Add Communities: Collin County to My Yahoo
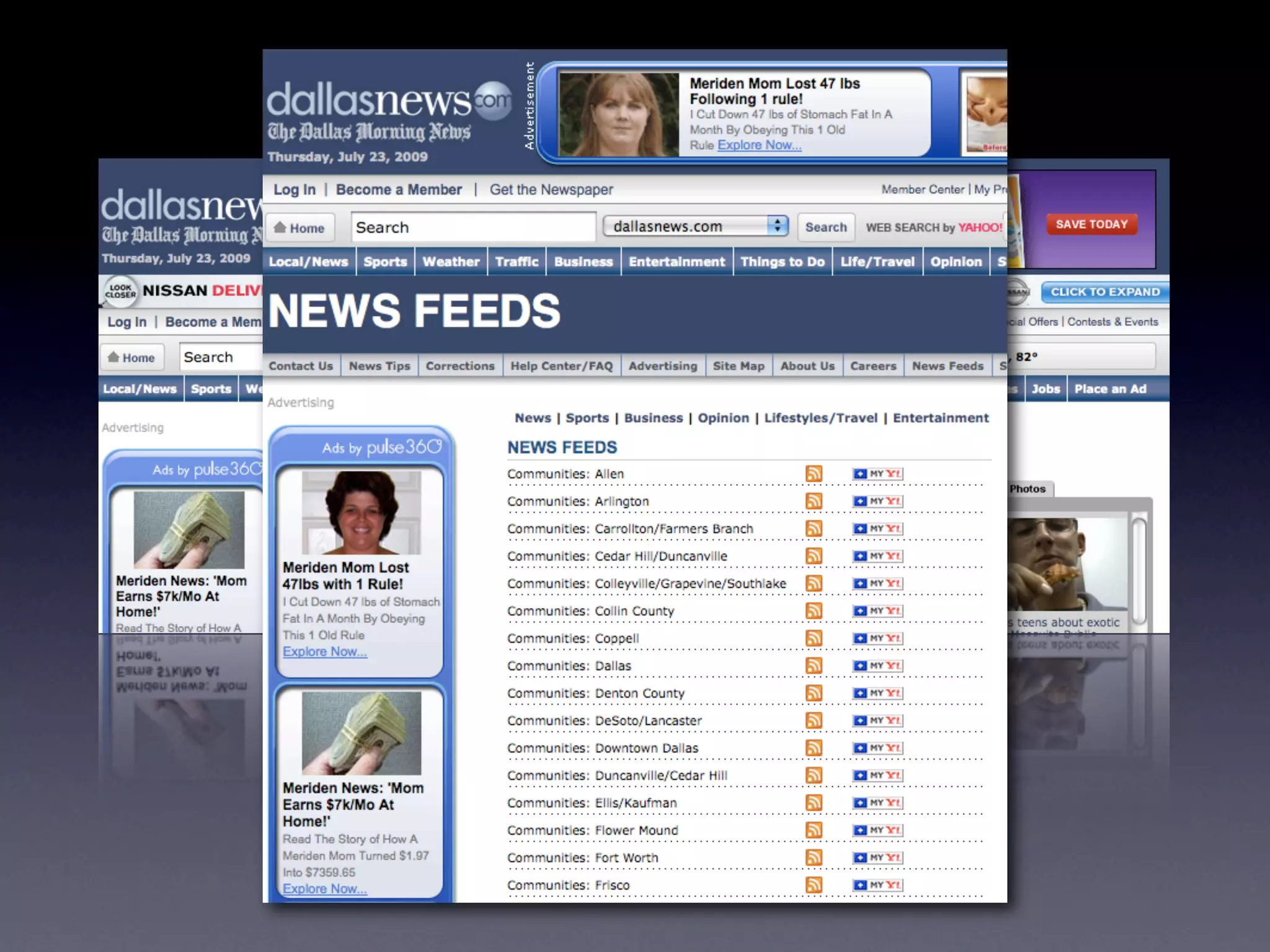This screenshot has height=952, width=1270. tap(877, 611)
